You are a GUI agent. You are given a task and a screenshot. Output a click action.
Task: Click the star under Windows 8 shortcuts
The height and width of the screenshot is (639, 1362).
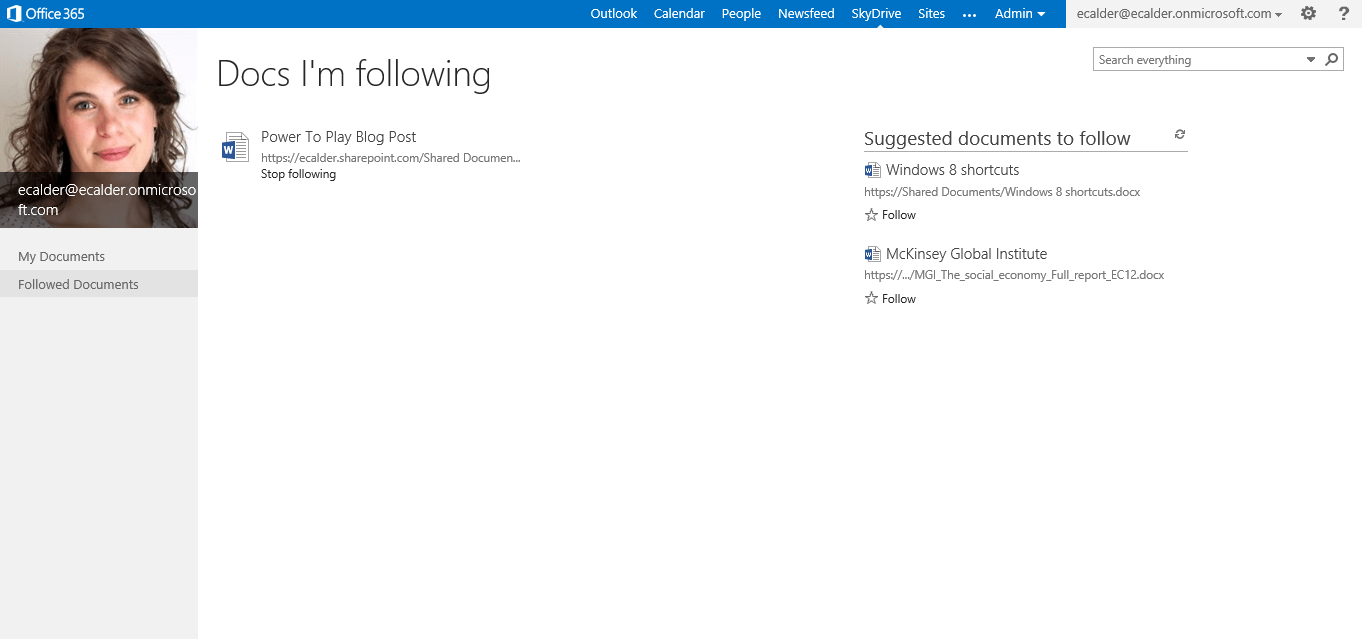871,215
